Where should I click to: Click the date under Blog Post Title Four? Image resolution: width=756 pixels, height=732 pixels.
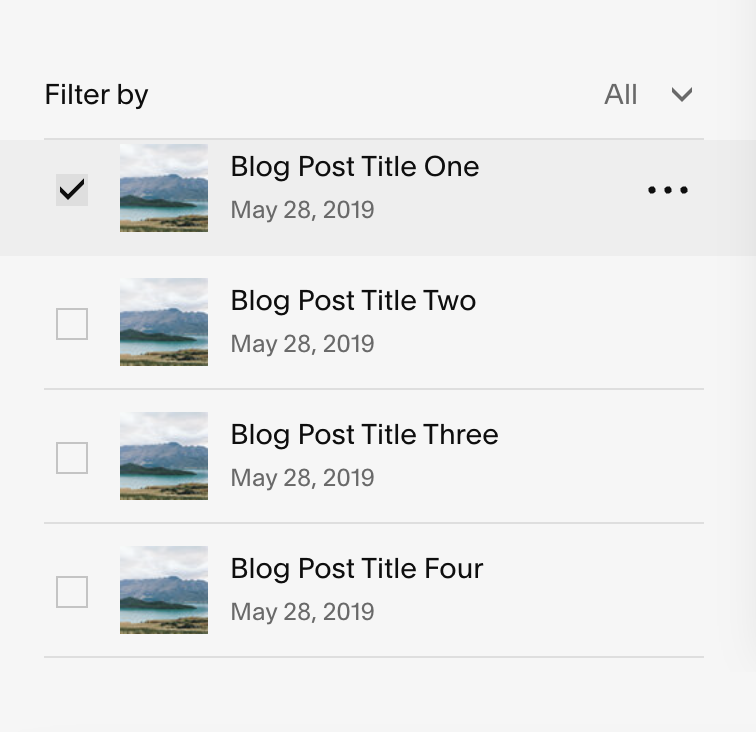[x=302, y=612]
